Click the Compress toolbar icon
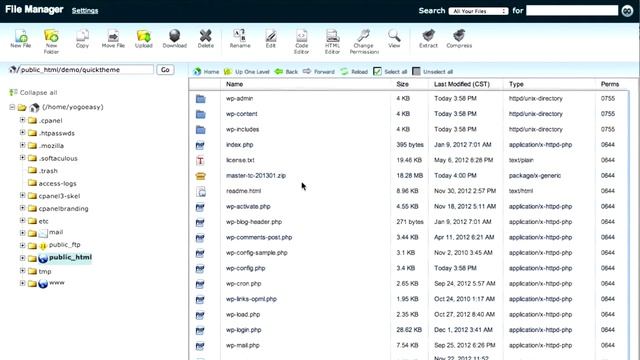 coord(459,39)
